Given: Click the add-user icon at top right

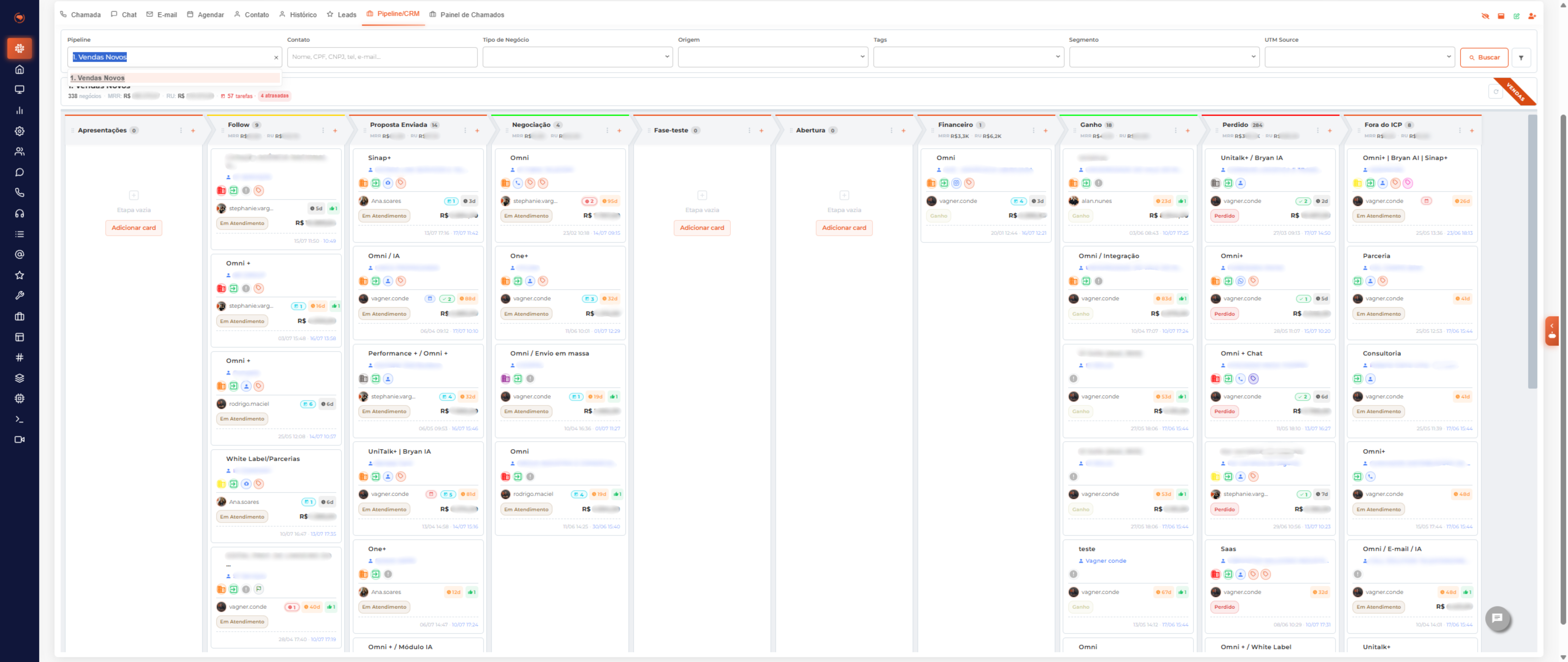Looking at the screenshot, I should pos(1532,16).
